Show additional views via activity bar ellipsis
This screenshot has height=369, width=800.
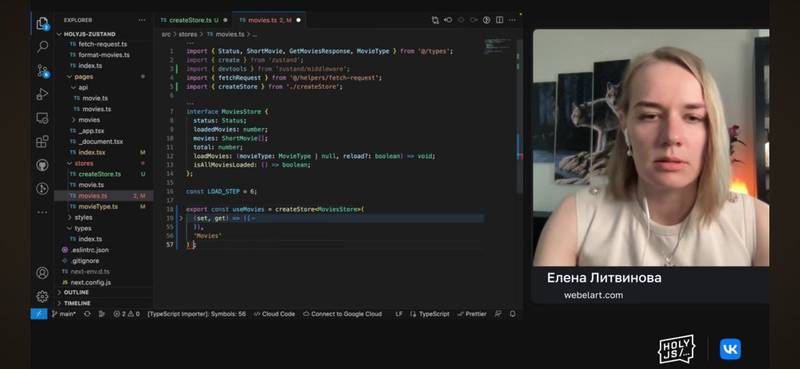point(42,212)
